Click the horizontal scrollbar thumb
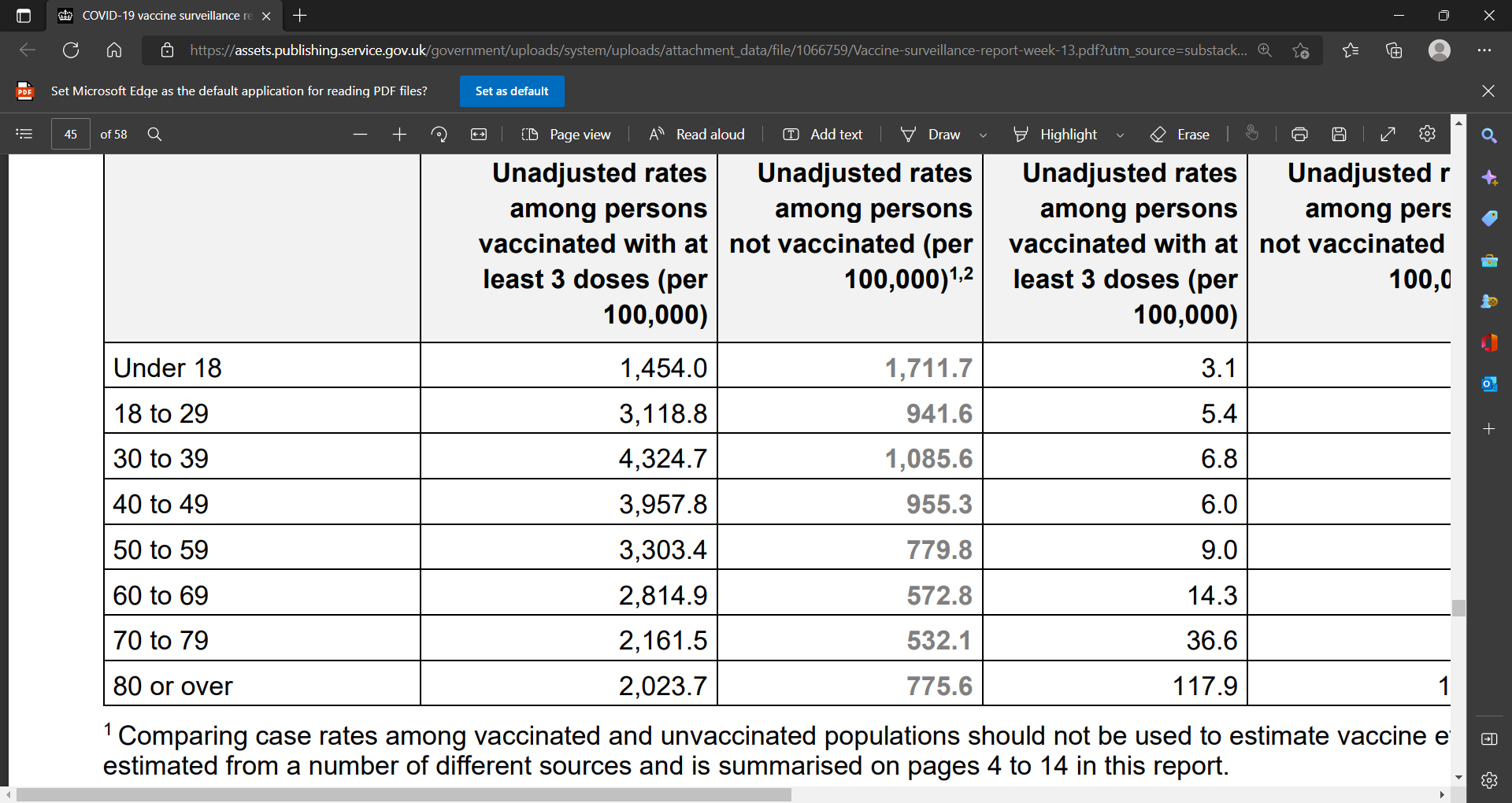Screen dimensions: 1512x803 [403, 795]
